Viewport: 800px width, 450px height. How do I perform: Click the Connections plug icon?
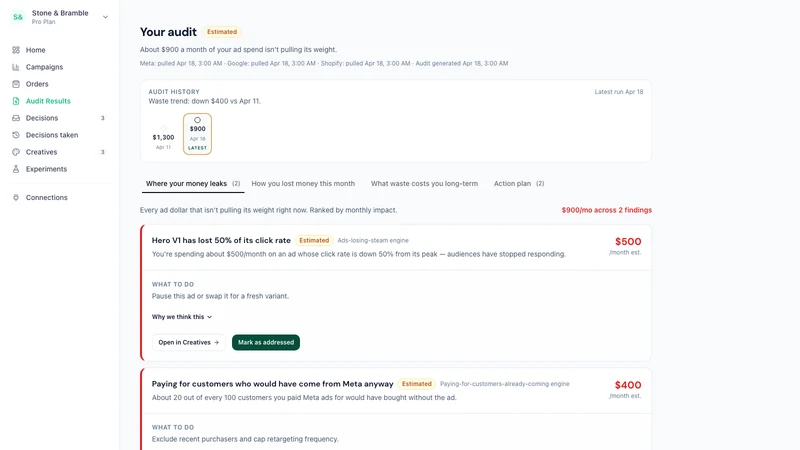pos(16,197)
